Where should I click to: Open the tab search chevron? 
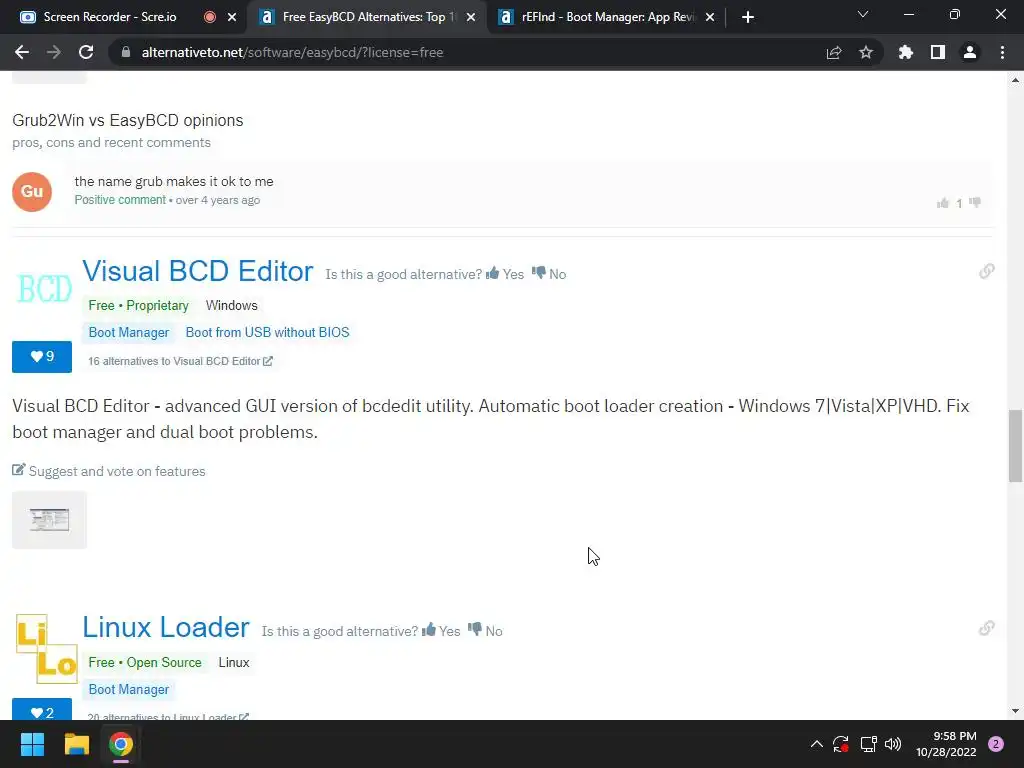coord(863,14)
